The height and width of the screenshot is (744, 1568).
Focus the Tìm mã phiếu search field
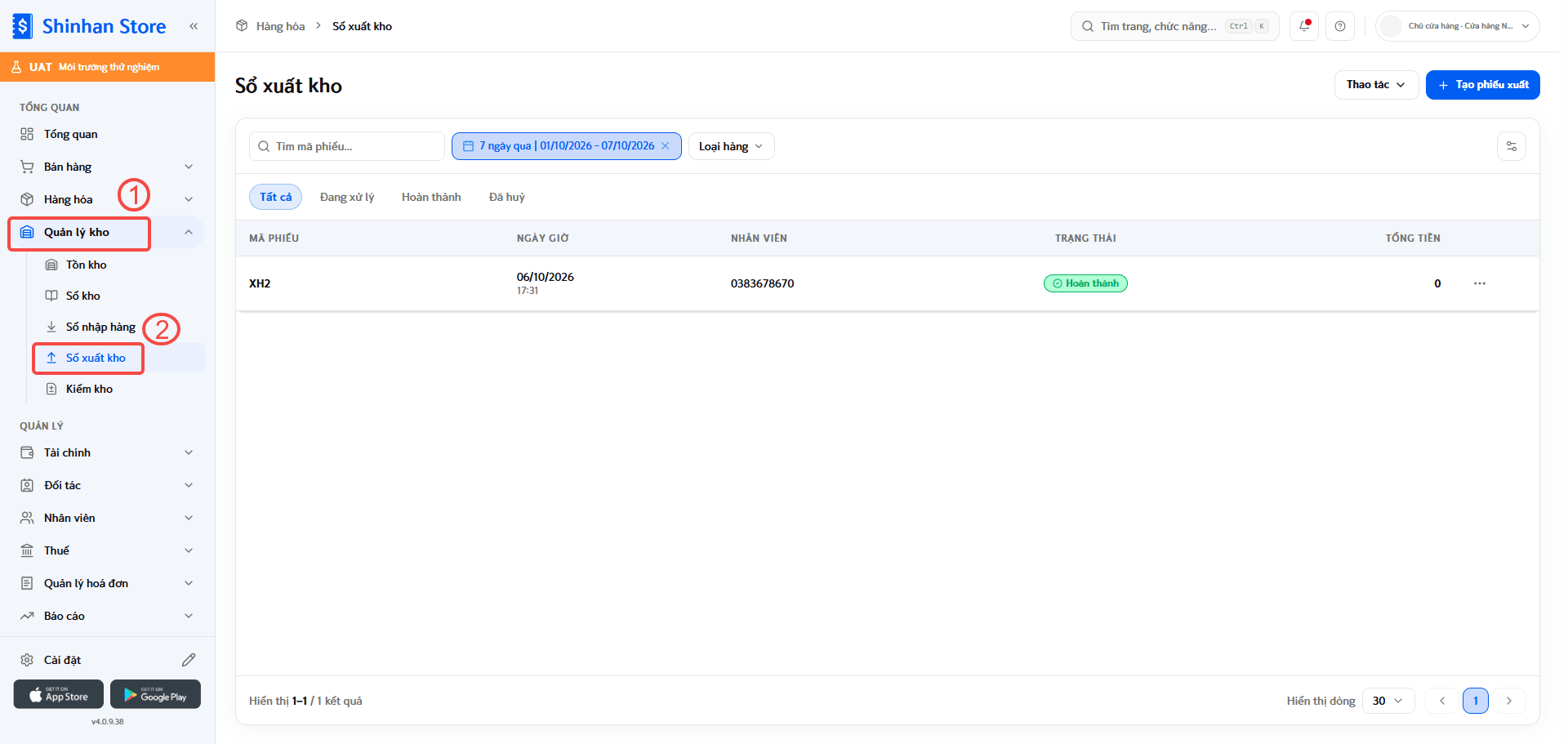pos(347,146)
